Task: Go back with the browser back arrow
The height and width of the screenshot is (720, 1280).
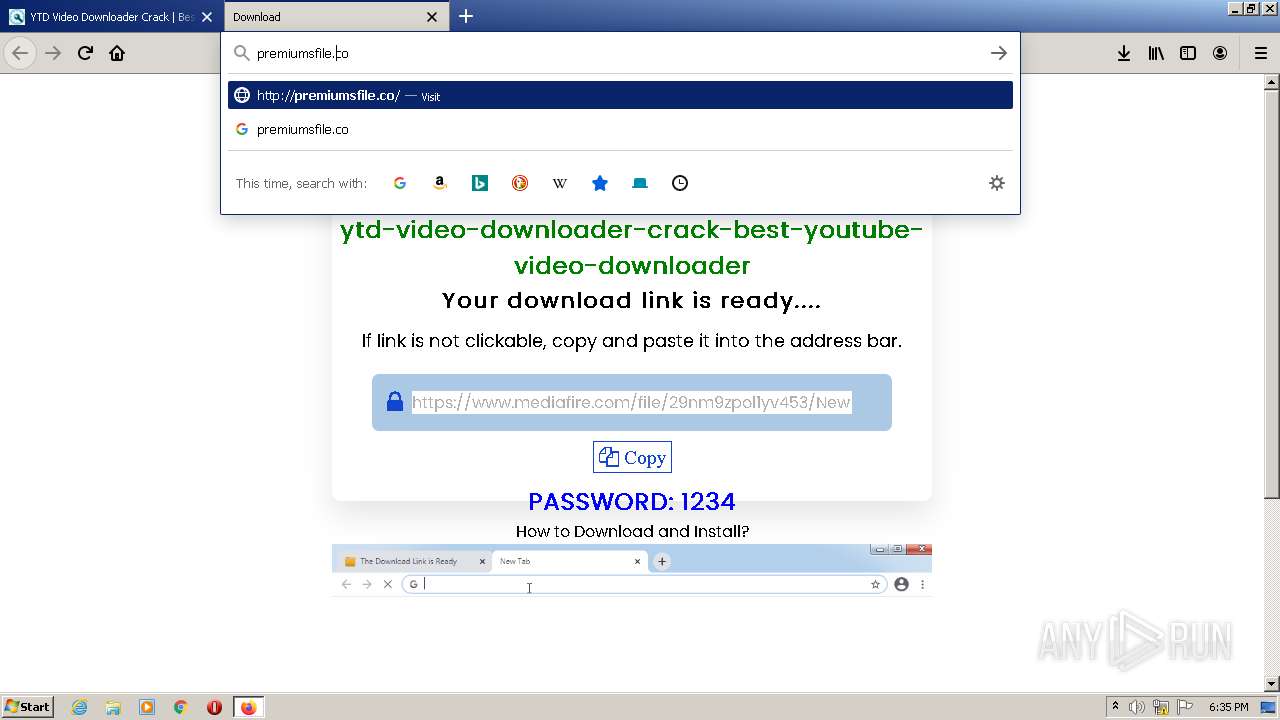Action: (x=20, y=53)
